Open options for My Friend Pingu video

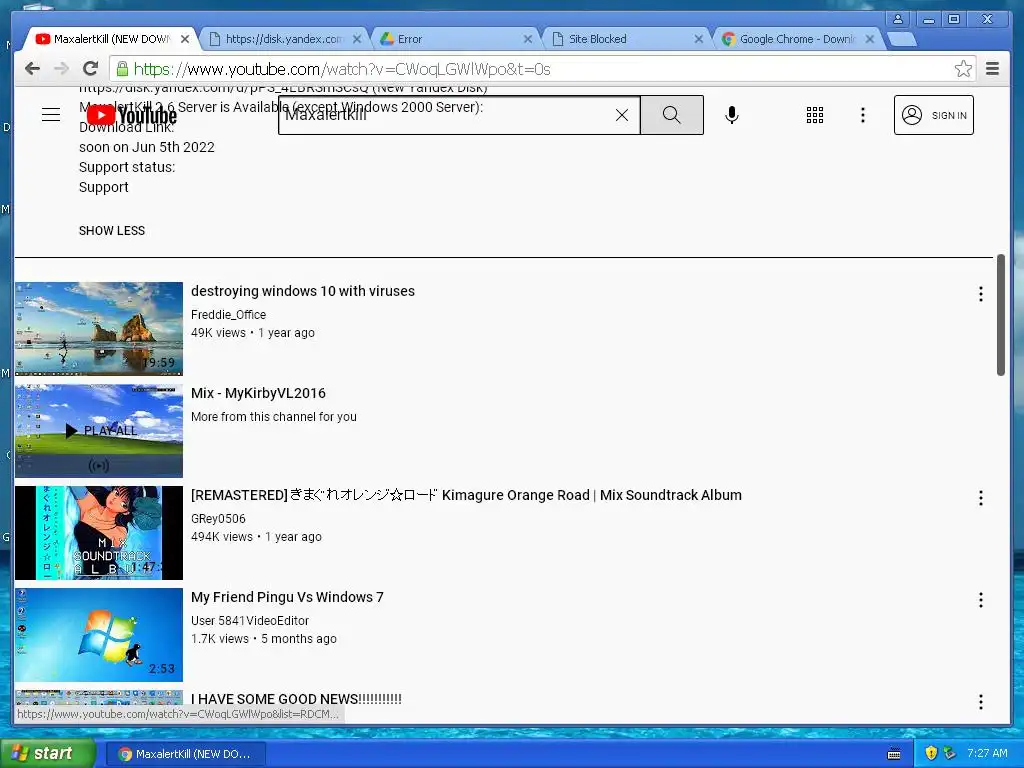click(980, 600)
